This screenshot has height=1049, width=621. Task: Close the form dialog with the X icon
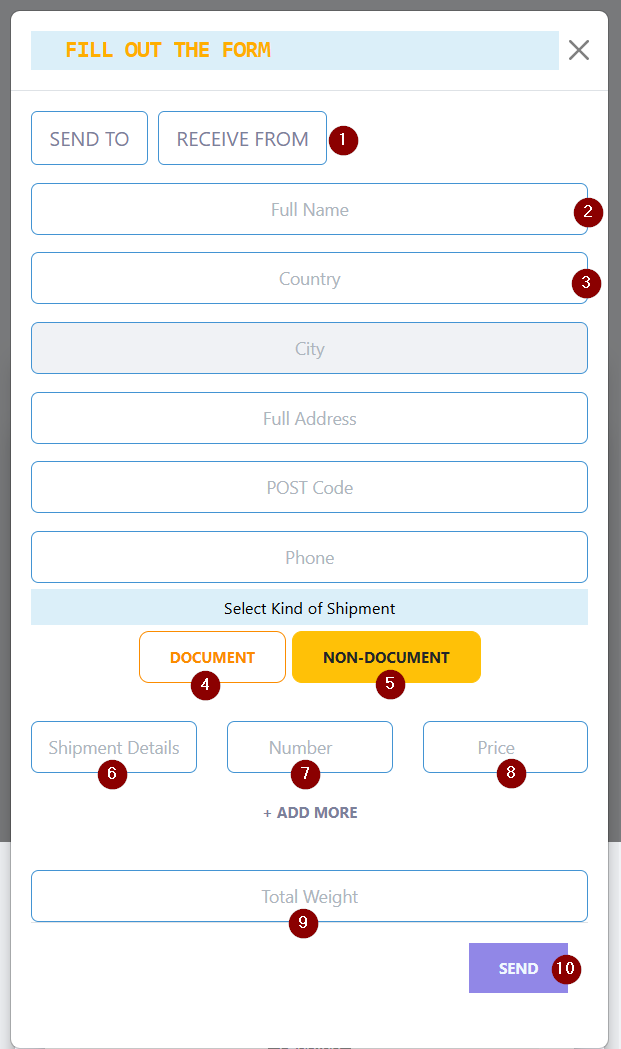click(579, 50)
